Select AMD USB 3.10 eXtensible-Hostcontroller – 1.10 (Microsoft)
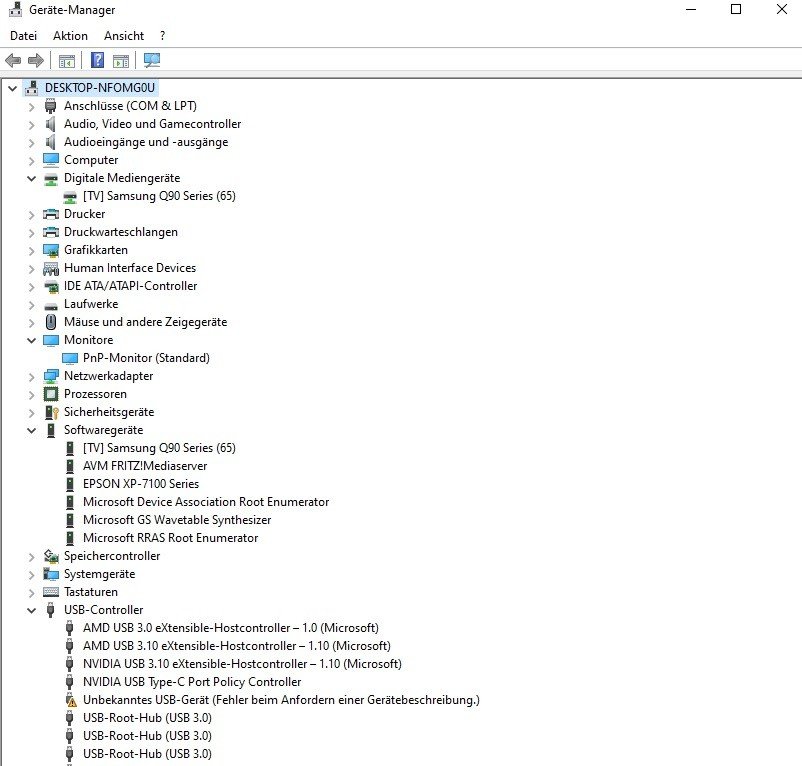The image size is (802, 766). 237,646
